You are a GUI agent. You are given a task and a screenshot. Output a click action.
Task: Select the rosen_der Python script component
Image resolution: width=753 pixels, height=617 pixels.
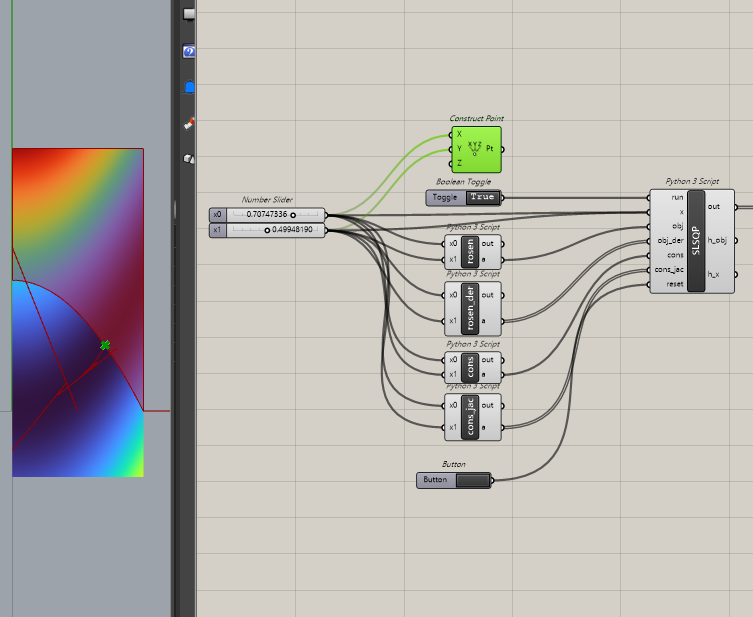471,307
